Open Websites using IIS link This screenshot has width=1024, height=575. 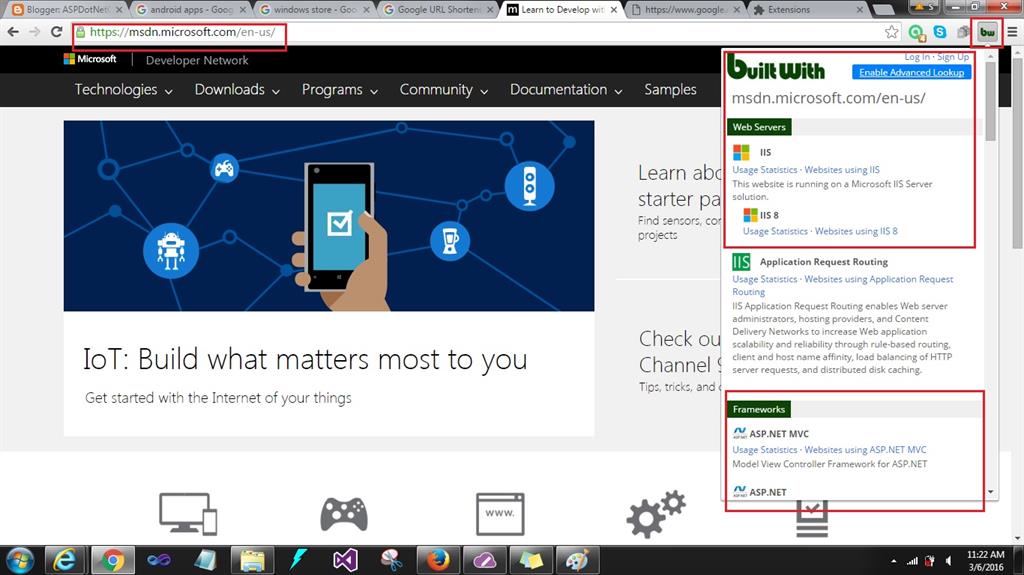click(x=842, y=170)
